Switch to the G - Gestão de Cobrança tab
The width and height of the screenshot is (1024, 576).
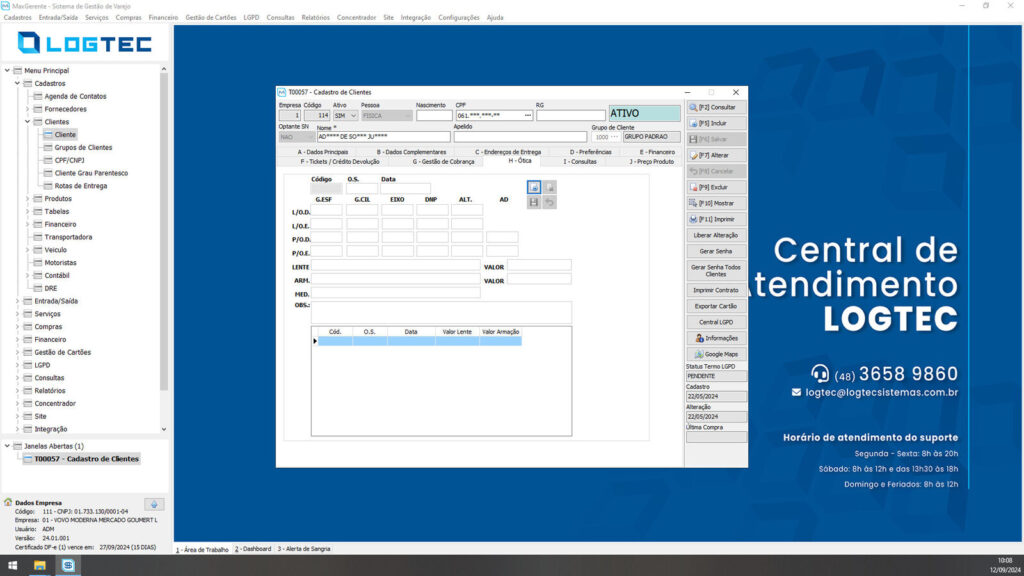pyautogui.click(x=443, y=162)
